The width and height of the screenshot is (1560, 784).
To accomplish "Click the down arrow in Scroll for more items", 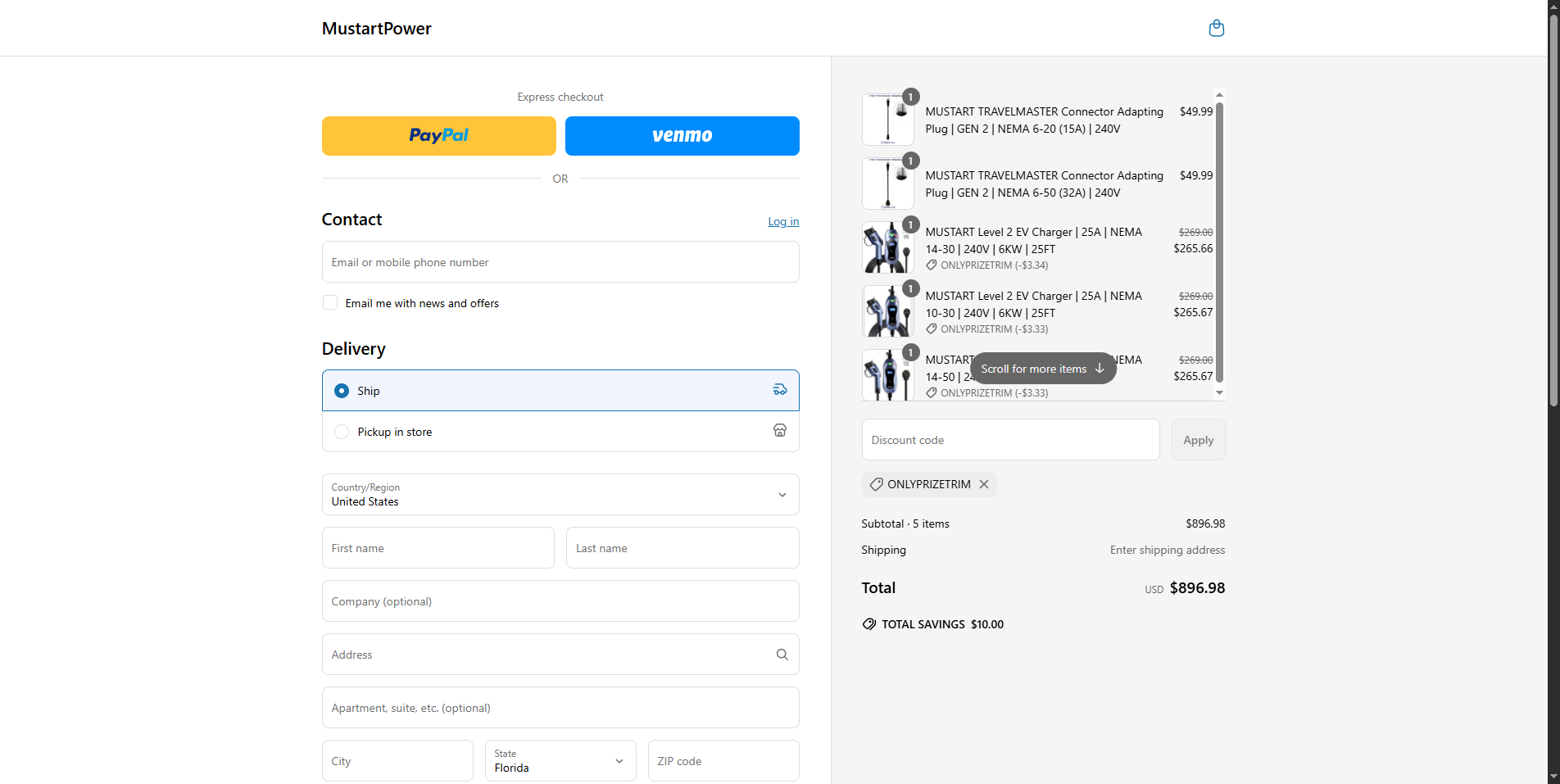I will point(1100,369).
